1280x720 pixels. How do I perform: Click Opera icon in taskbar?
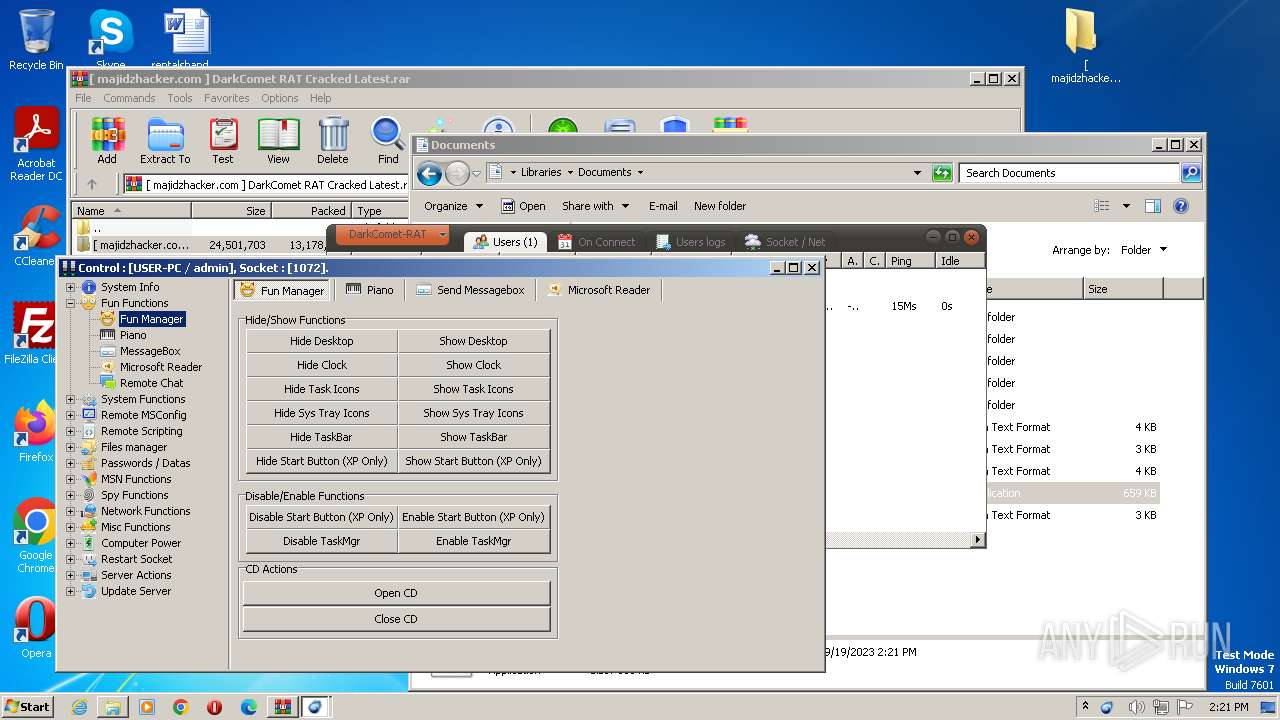215,707
